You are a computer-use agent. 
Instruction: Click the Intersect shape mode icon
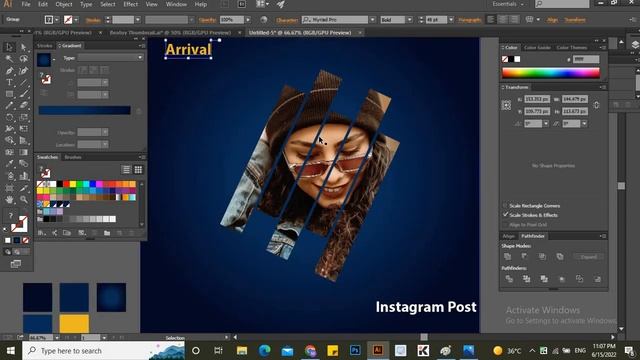coord(542,257)
